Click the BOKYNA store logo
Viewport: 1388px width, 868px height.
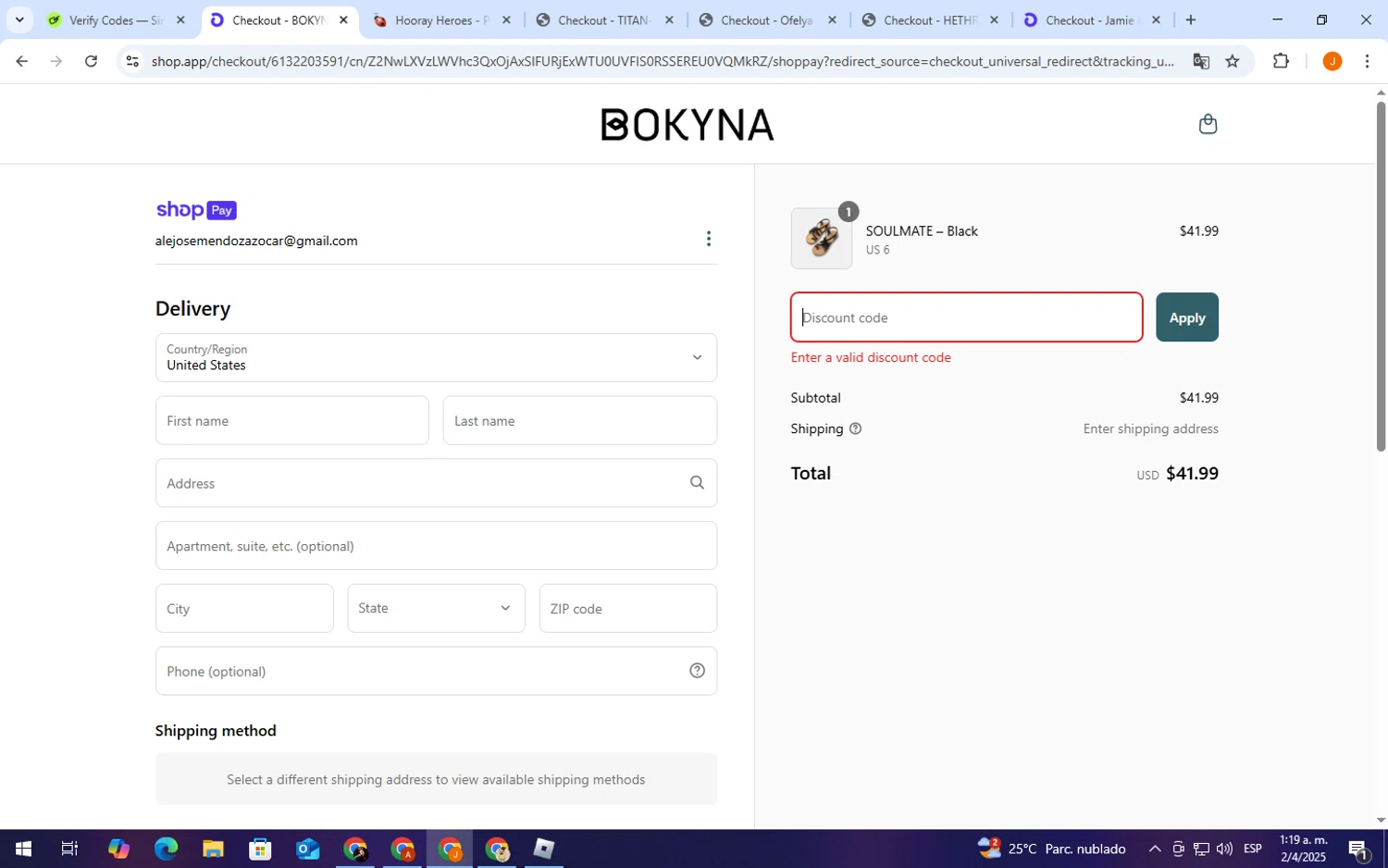tap(688, 125)
